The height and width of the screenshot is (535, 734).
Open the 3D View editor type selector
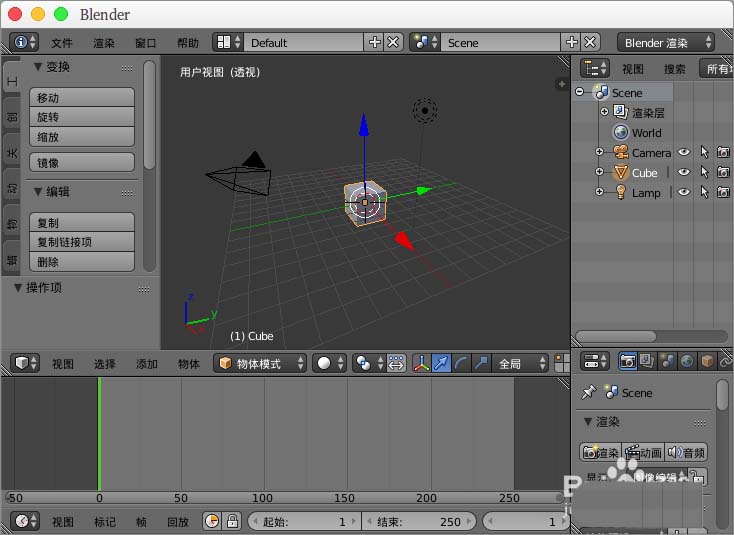coord(25,363)
